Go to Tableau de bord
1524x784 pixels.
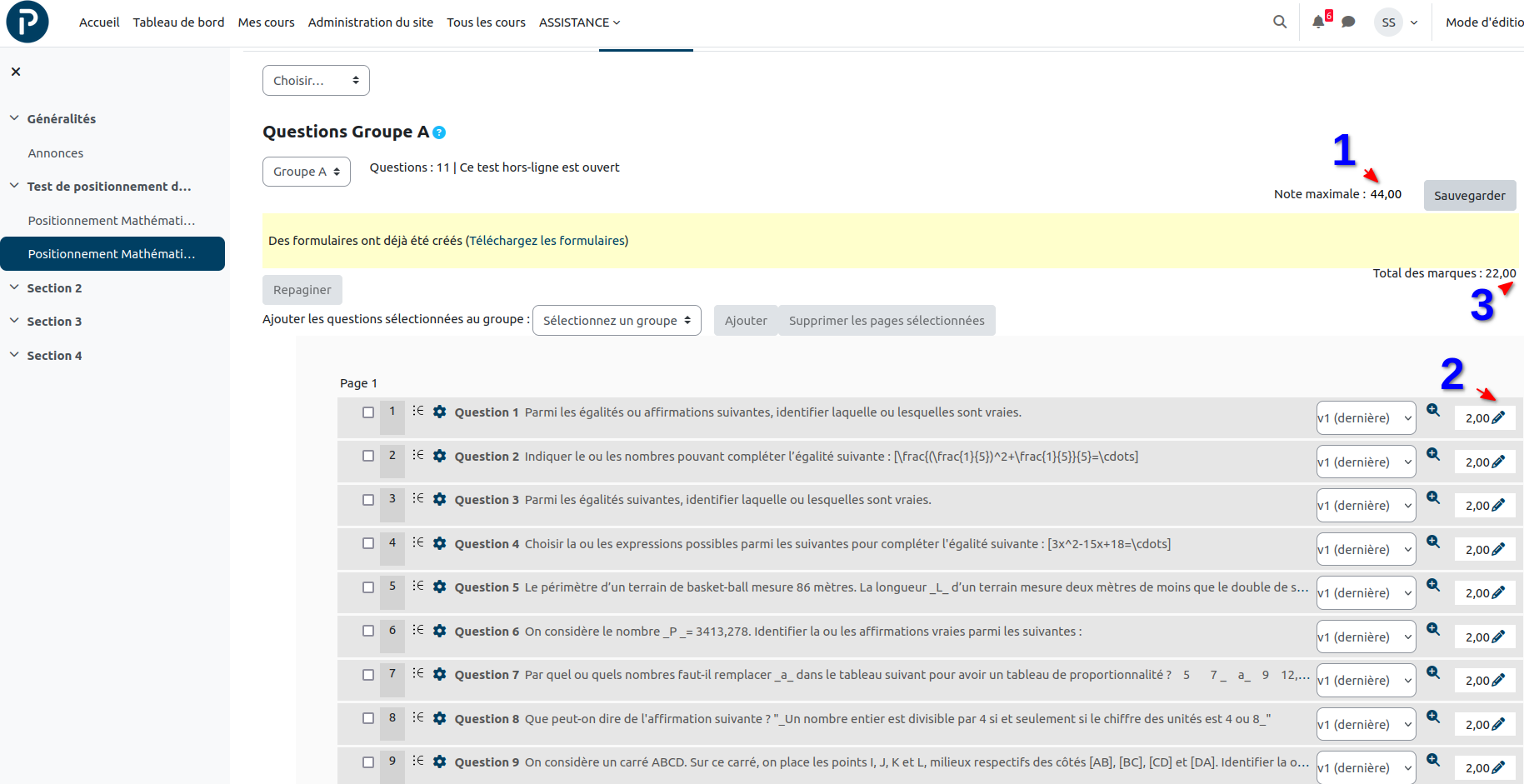pos(178,22)
